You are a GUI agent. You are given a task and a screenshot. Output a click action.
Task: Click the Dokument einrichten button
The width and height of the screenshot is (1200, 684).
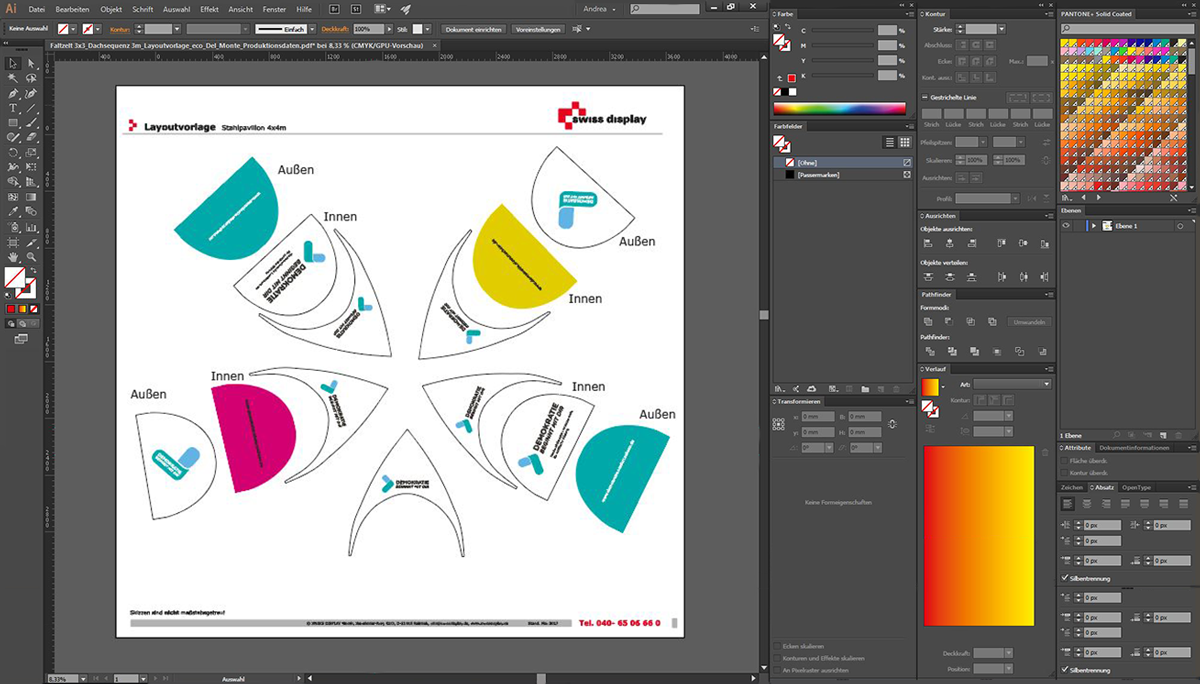tap(473, 30)
